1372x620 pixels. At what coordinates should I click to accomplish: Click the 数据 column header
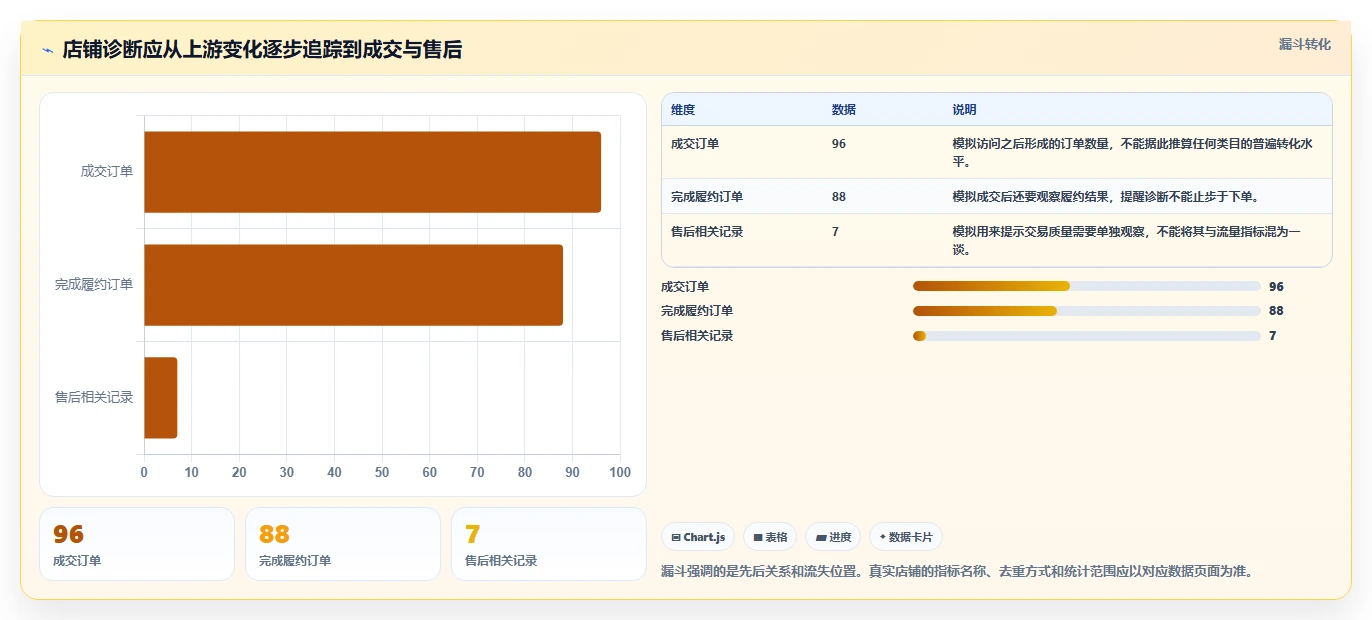pyautogui.click(x=844, y=110)
